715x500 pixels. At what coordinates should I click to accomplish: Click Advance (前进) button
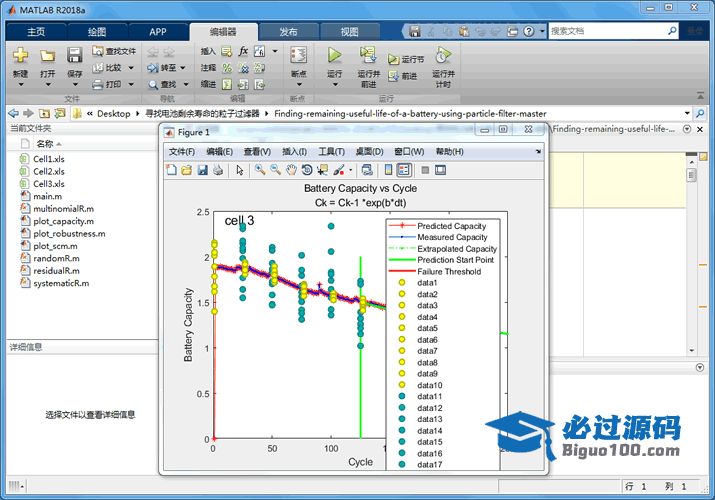click(403, 76)
